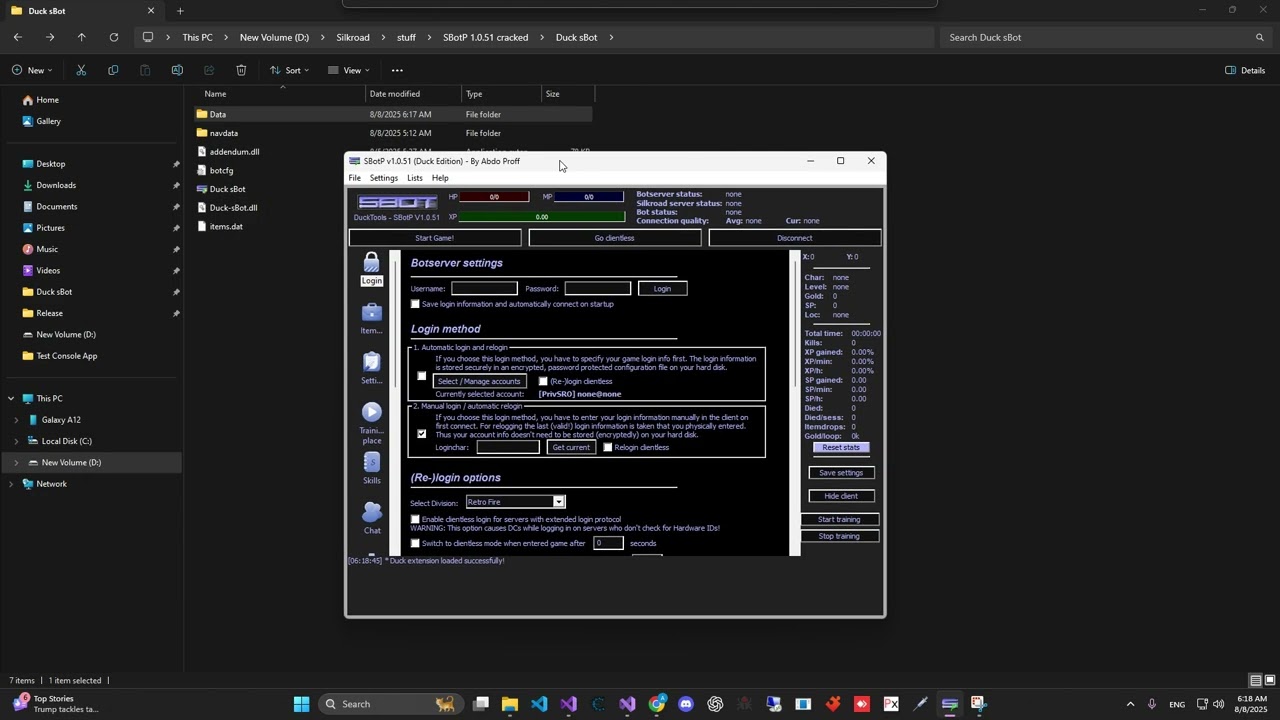
Task: Open the Windows Start menu
Action: tap(301, 704)
